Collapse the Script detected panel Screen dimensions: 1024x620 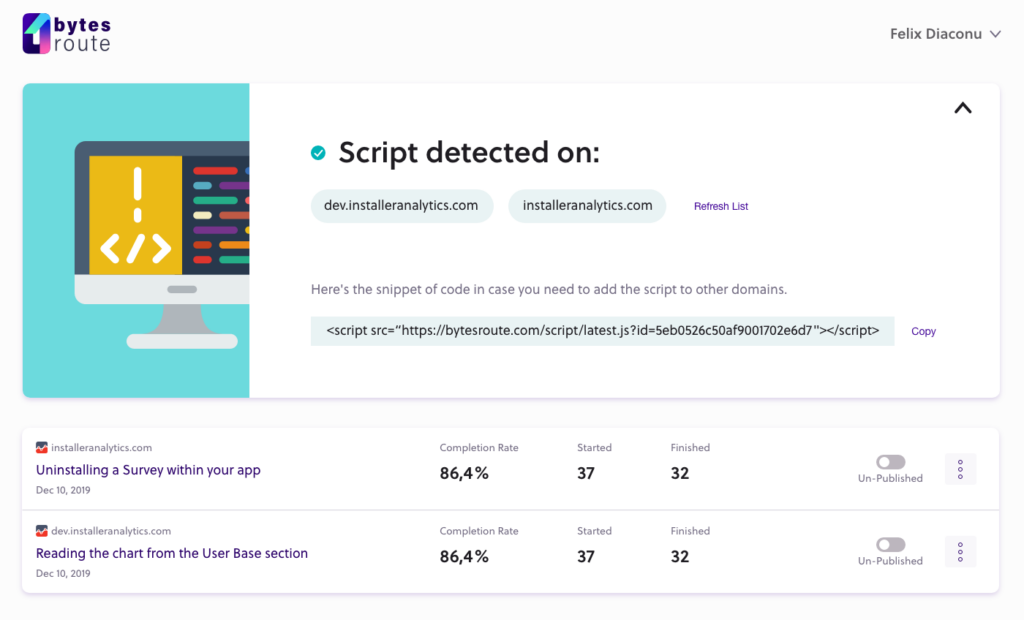pos(963,108)
